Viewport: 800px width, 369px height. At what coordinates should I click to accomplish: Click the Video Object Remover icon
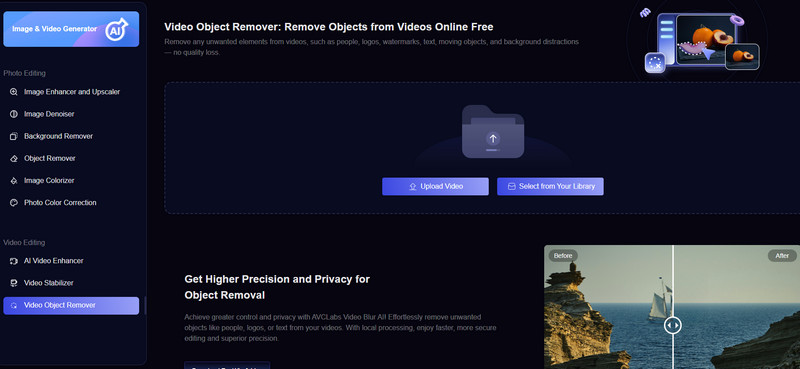(x=14, y=305)
